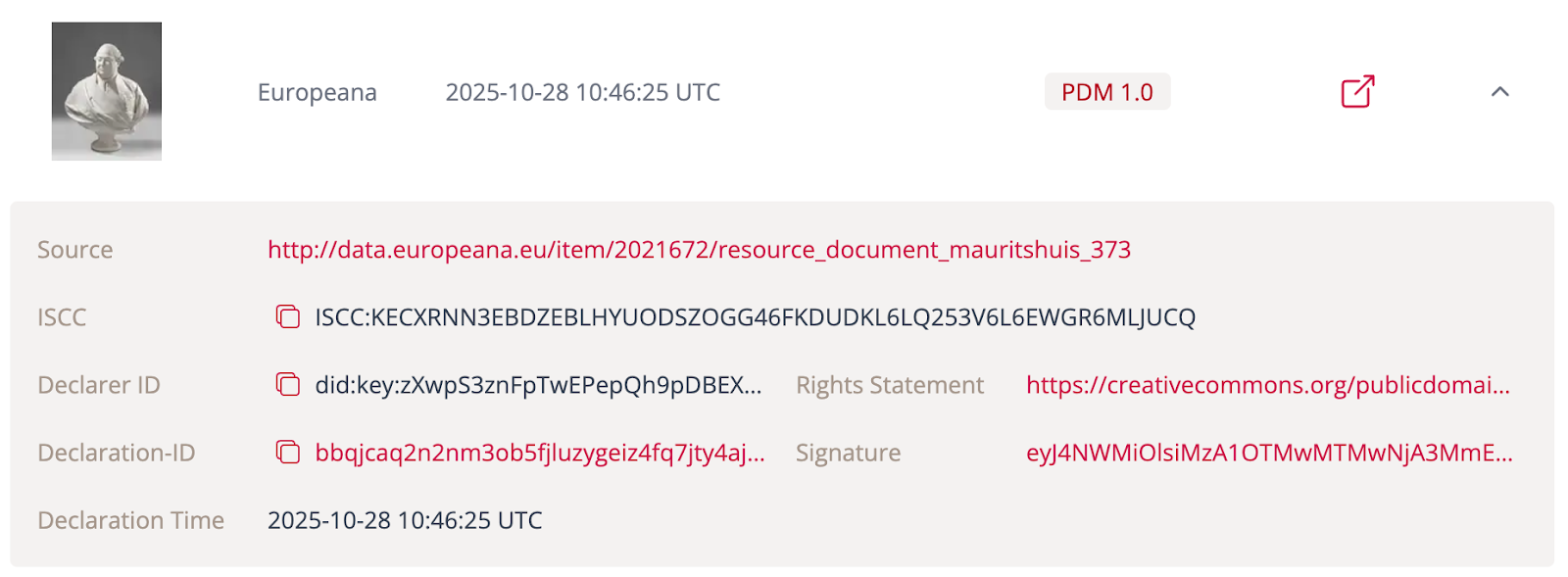The width and height of the screenshot is (1568, 577).
Task: Open the Declaration-ID link starting with bbqjcaq
Action: [x=539, y=453]
